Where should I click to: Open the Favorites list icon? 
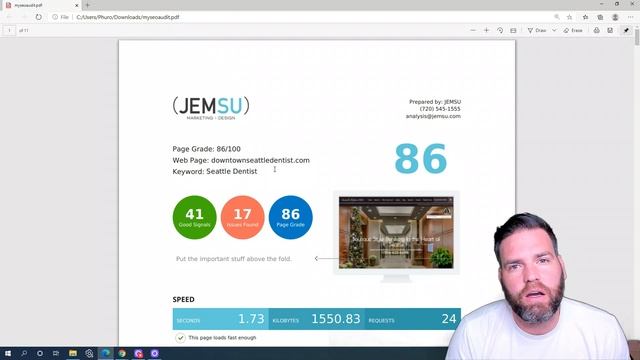click(x=585, y=17)
